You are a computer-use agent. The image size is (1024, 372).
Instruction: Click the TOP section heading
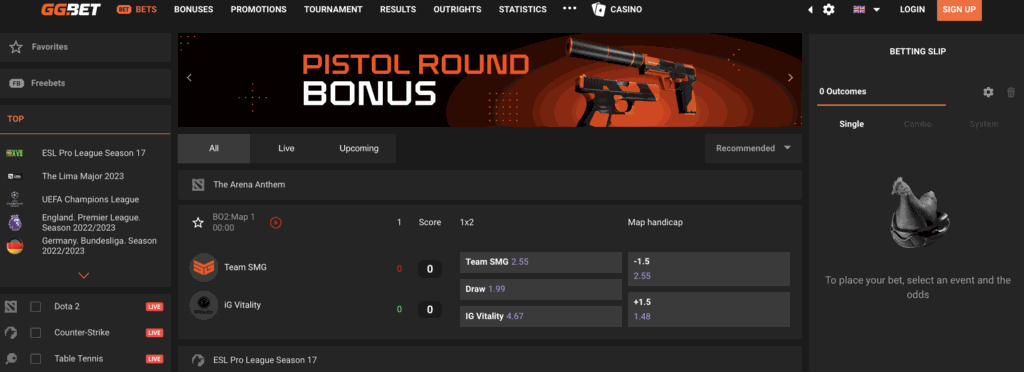coord(16,119)
